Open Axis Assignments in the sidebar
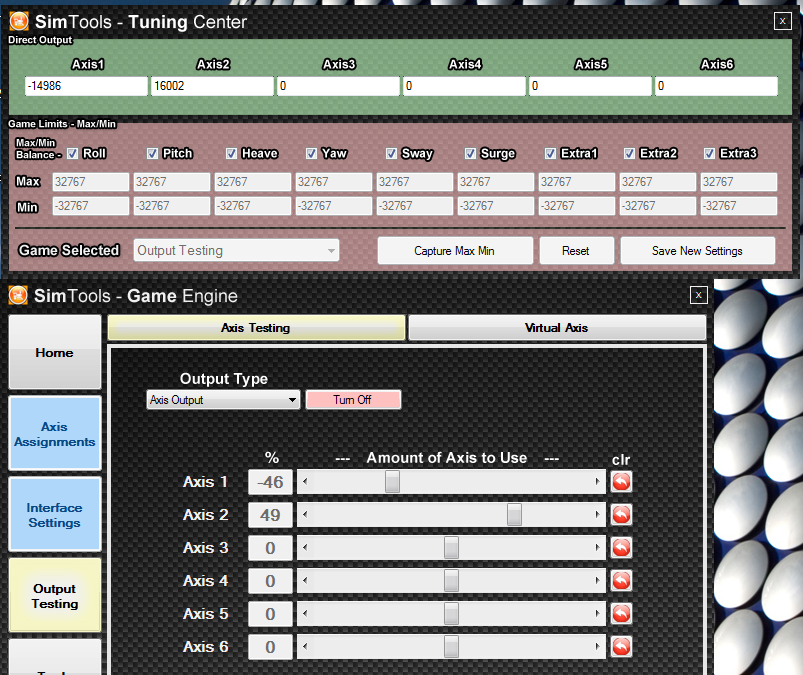803x675 pixels. [55, 434]
